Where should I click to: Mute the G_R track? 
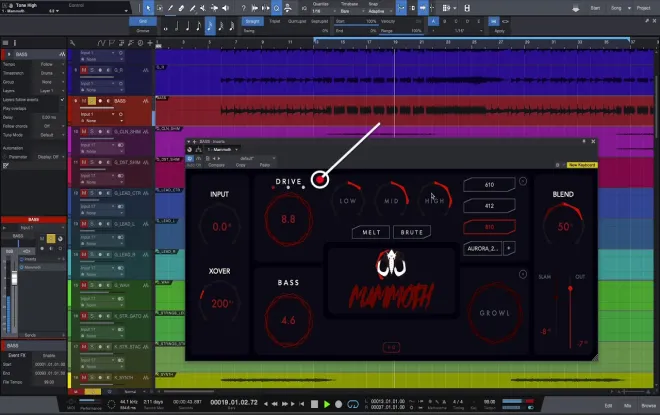tap(84, 70)
